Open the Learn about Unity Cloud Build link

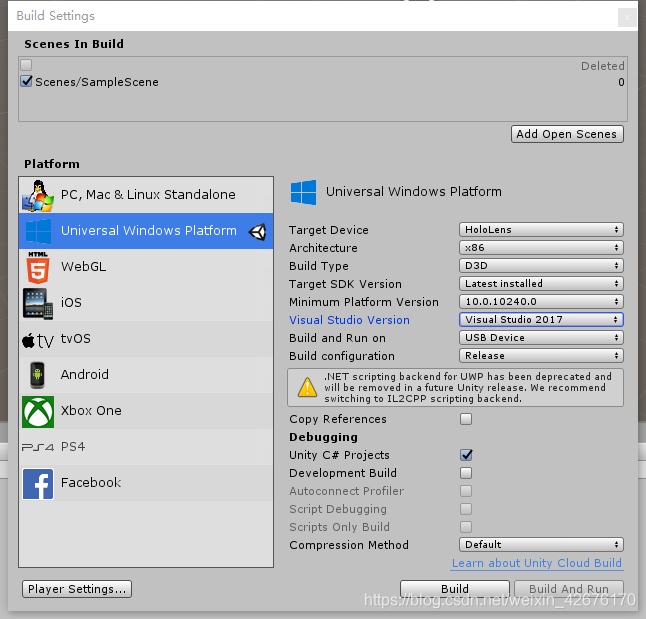tap(537, 563)
